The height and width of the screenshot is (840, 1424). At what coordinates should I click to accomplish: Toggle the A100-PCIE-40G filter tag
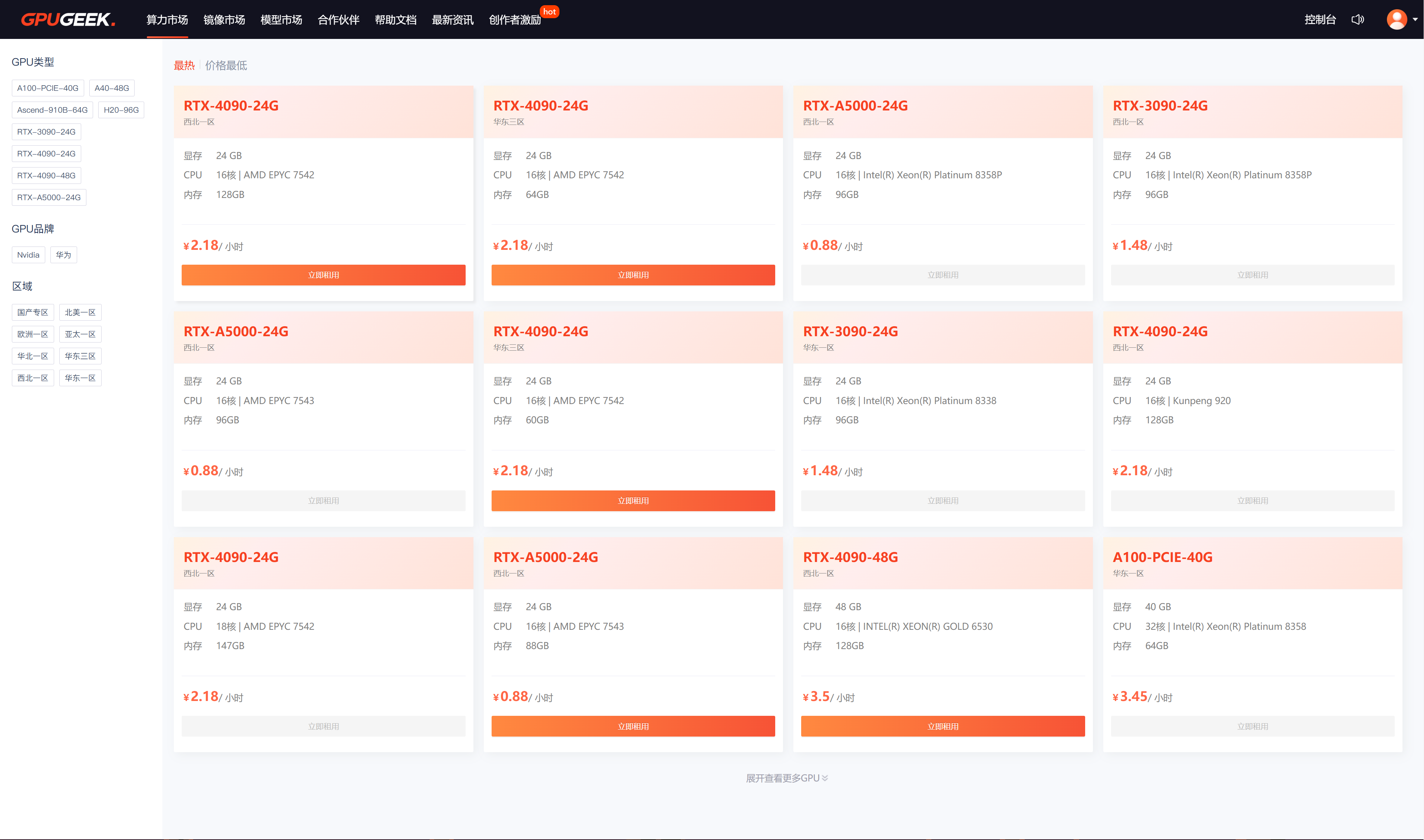(47, 88)
